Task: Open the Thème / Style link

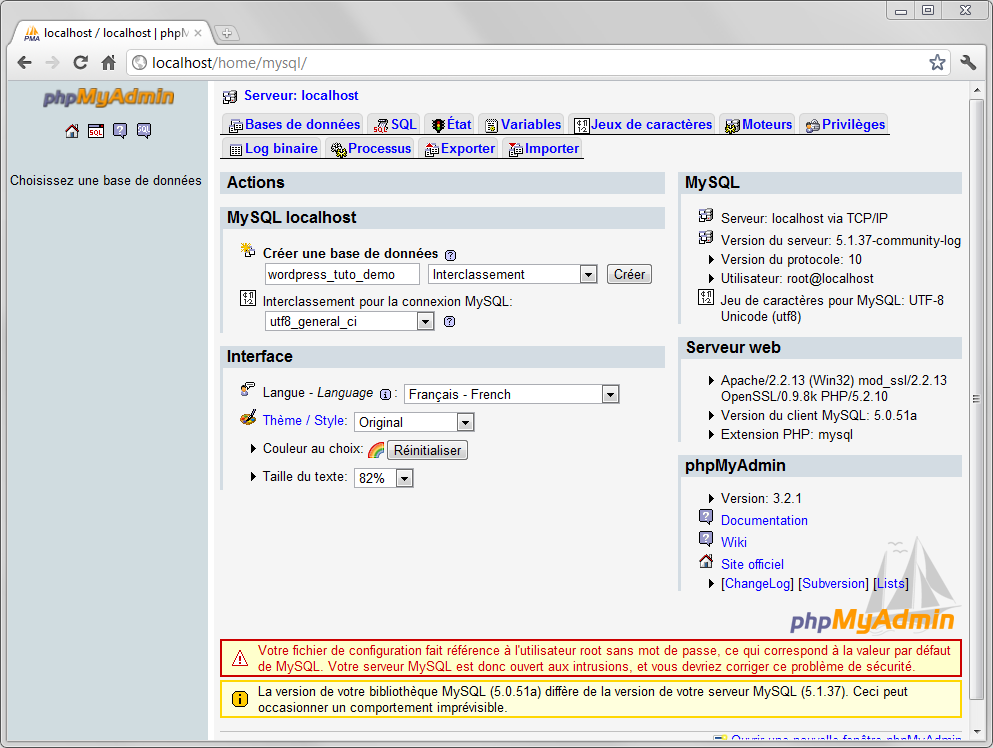Action: coord(305,421)
